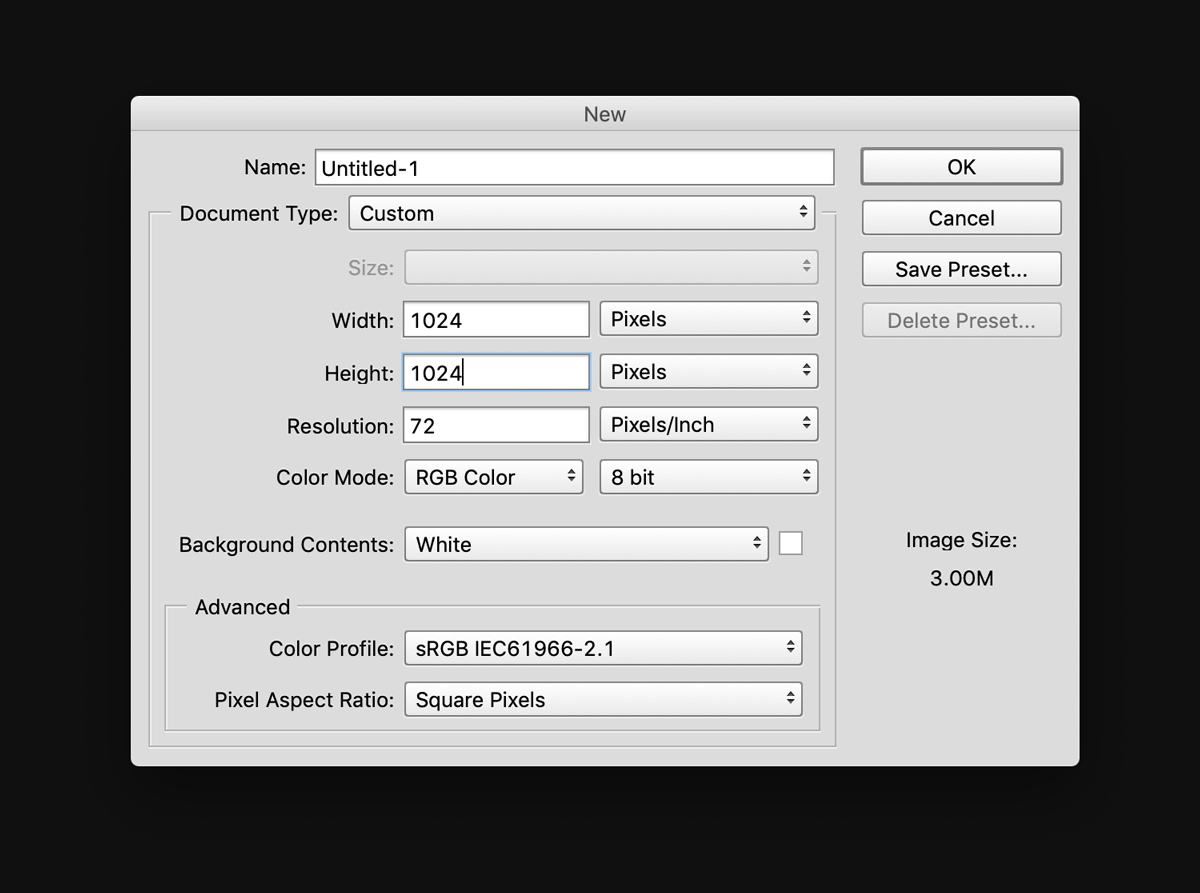The image size is (1200, 893).
Task: Open the Document Type dropdown
Action: coord(582,213)
